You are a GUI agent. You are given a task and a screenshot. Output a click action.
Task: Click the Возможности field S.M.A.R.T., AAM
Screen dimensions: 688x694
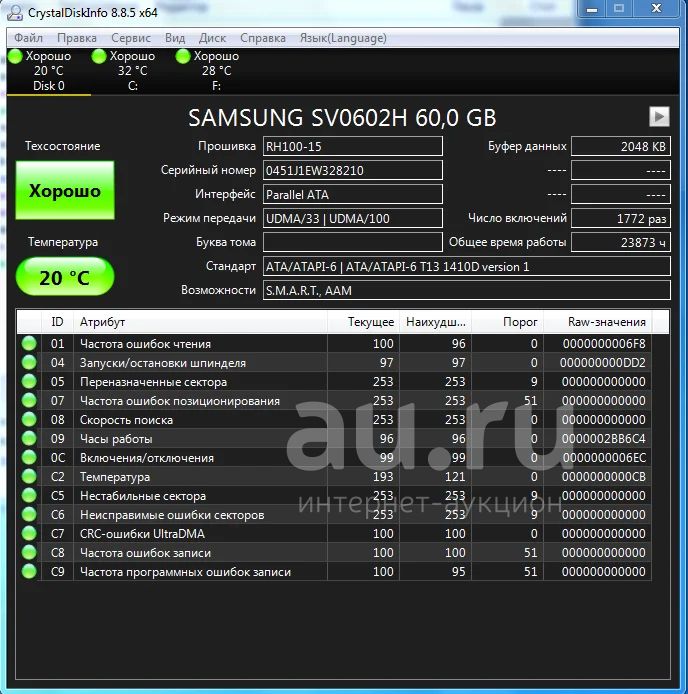pos(467,290)
